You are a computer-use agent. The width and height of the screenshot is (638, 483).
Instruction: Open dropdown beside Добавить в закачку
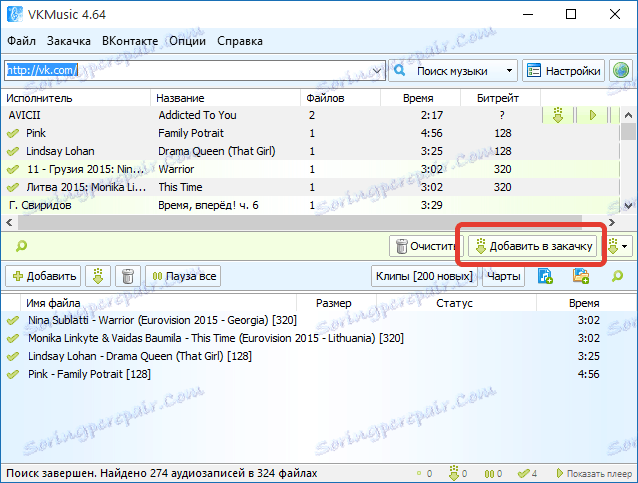point(625,246)
